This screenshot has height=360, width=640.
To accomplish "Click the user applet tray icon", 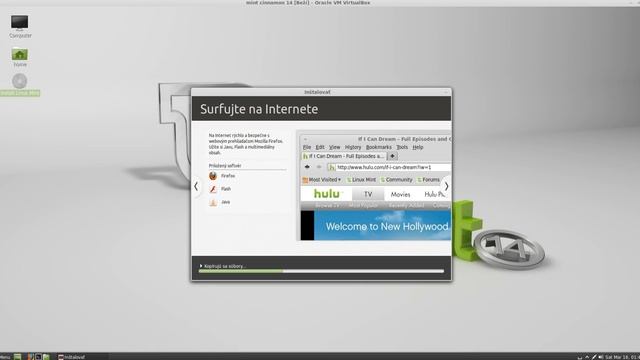I will (580, 357).
